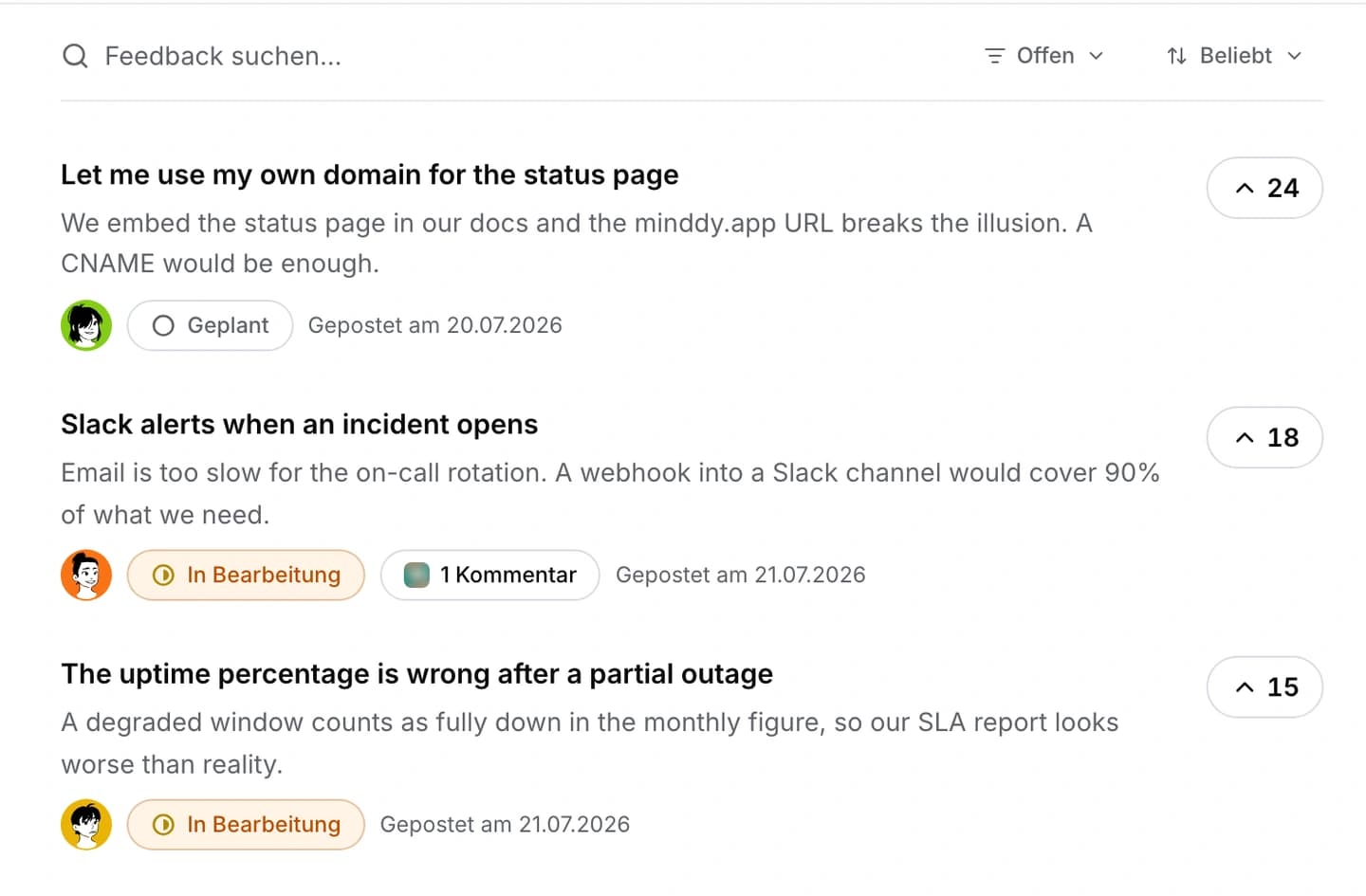Viewport: 1366px width, 896px height.
Task: Open 'Let me use my own domain for the status page'
Action: (370, 174)
